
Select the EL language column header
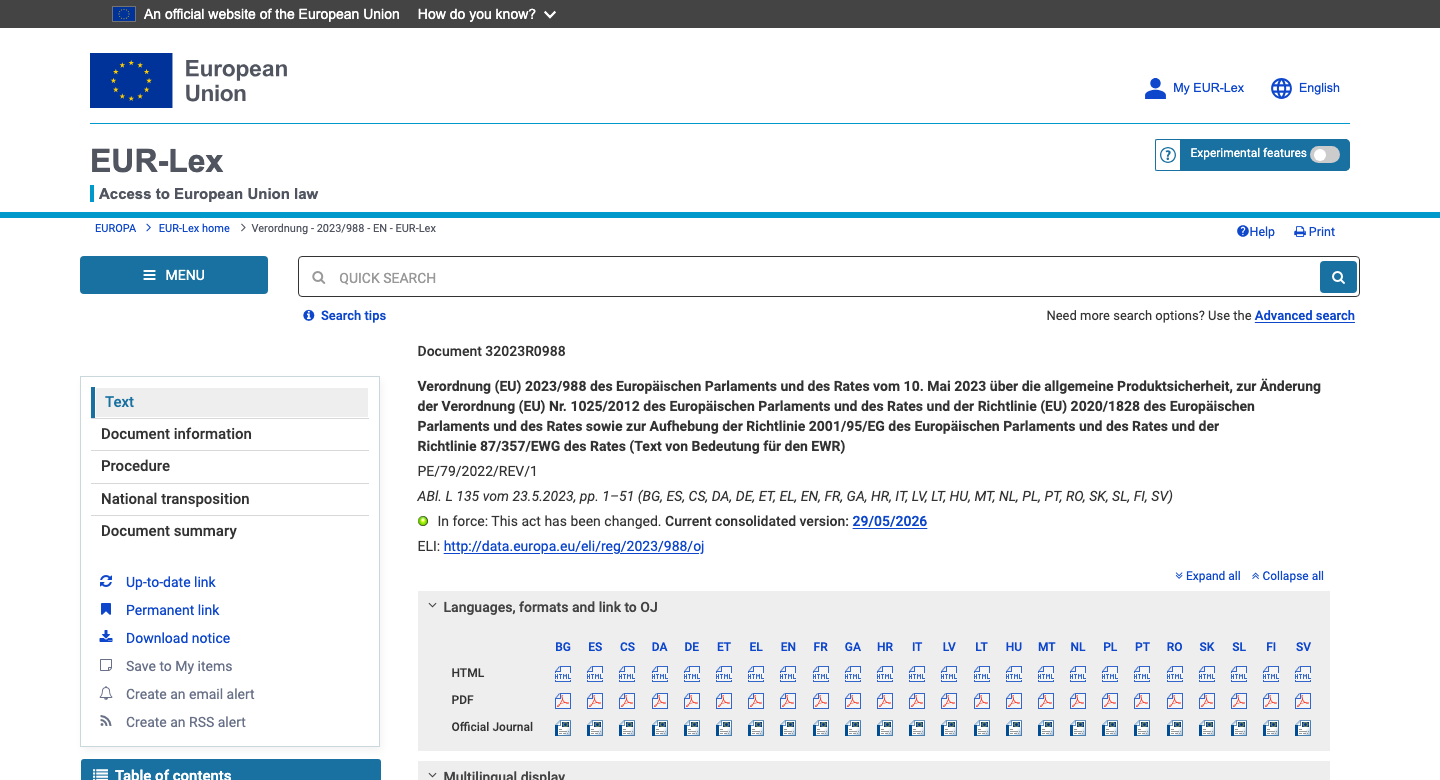tap(756, 647)
